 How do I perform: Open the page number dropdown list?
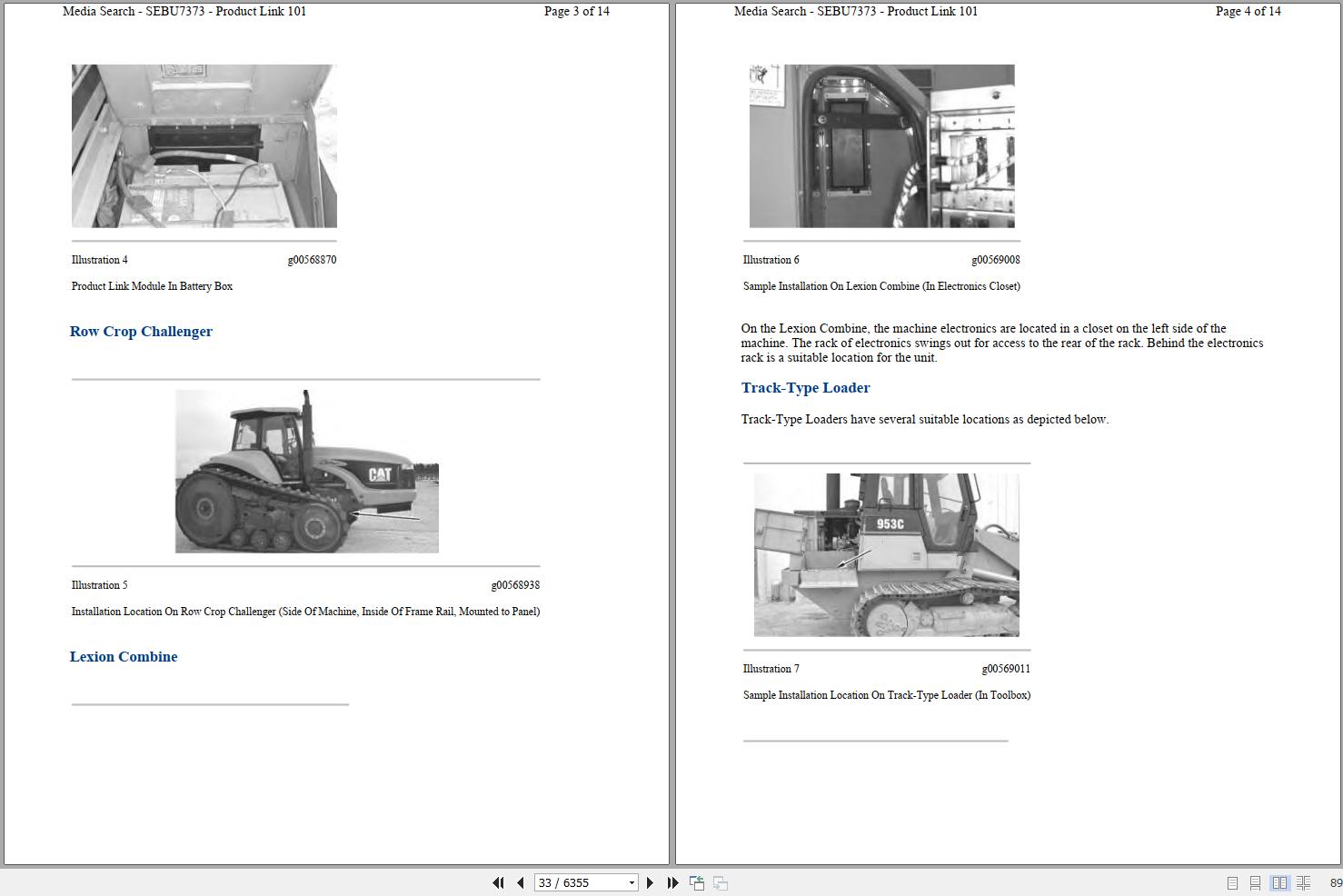click(x=631, y=882)
